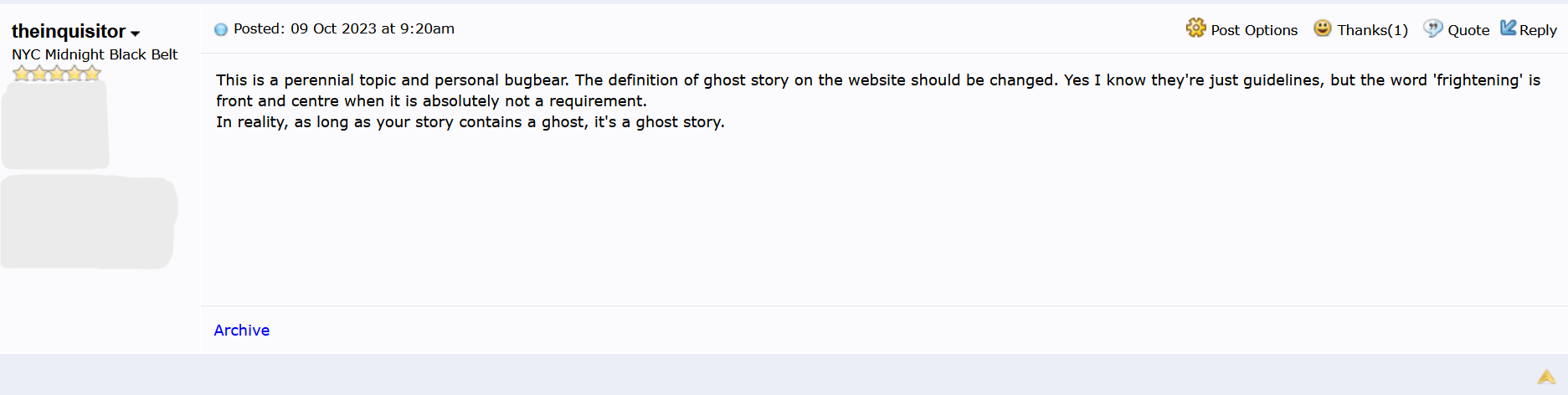Screen dimensions: 1568x395
Task: Click the blurred info block below avatar
Action: [x=88, y=222]
